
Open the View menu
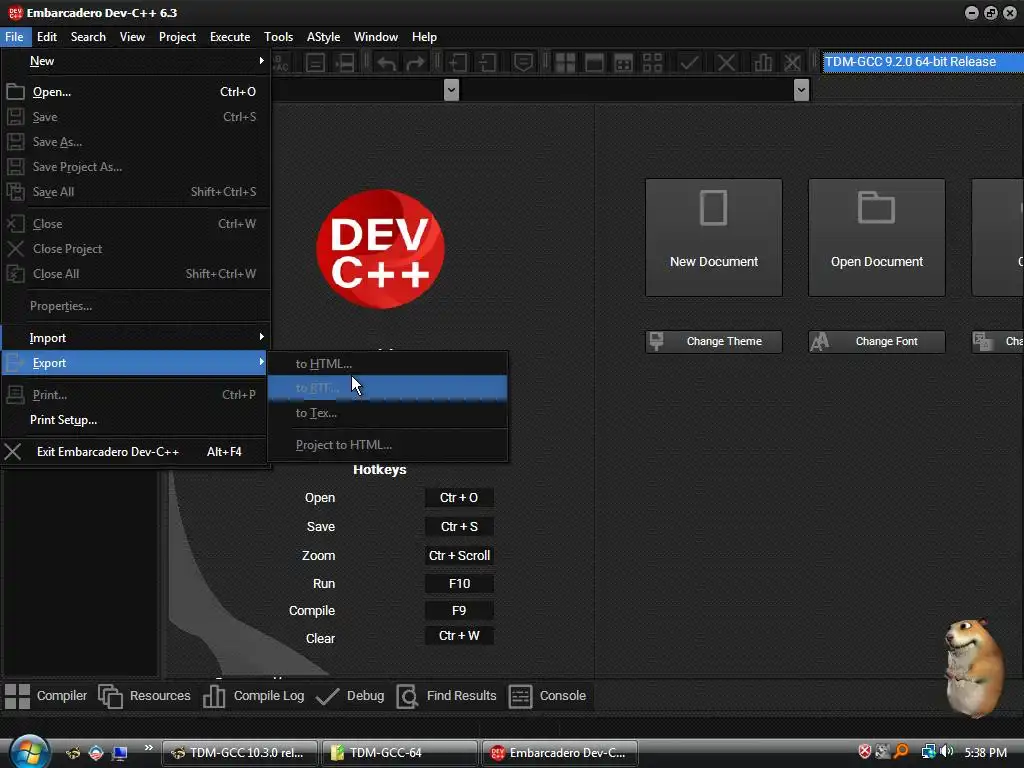click(x=132, y=37)
